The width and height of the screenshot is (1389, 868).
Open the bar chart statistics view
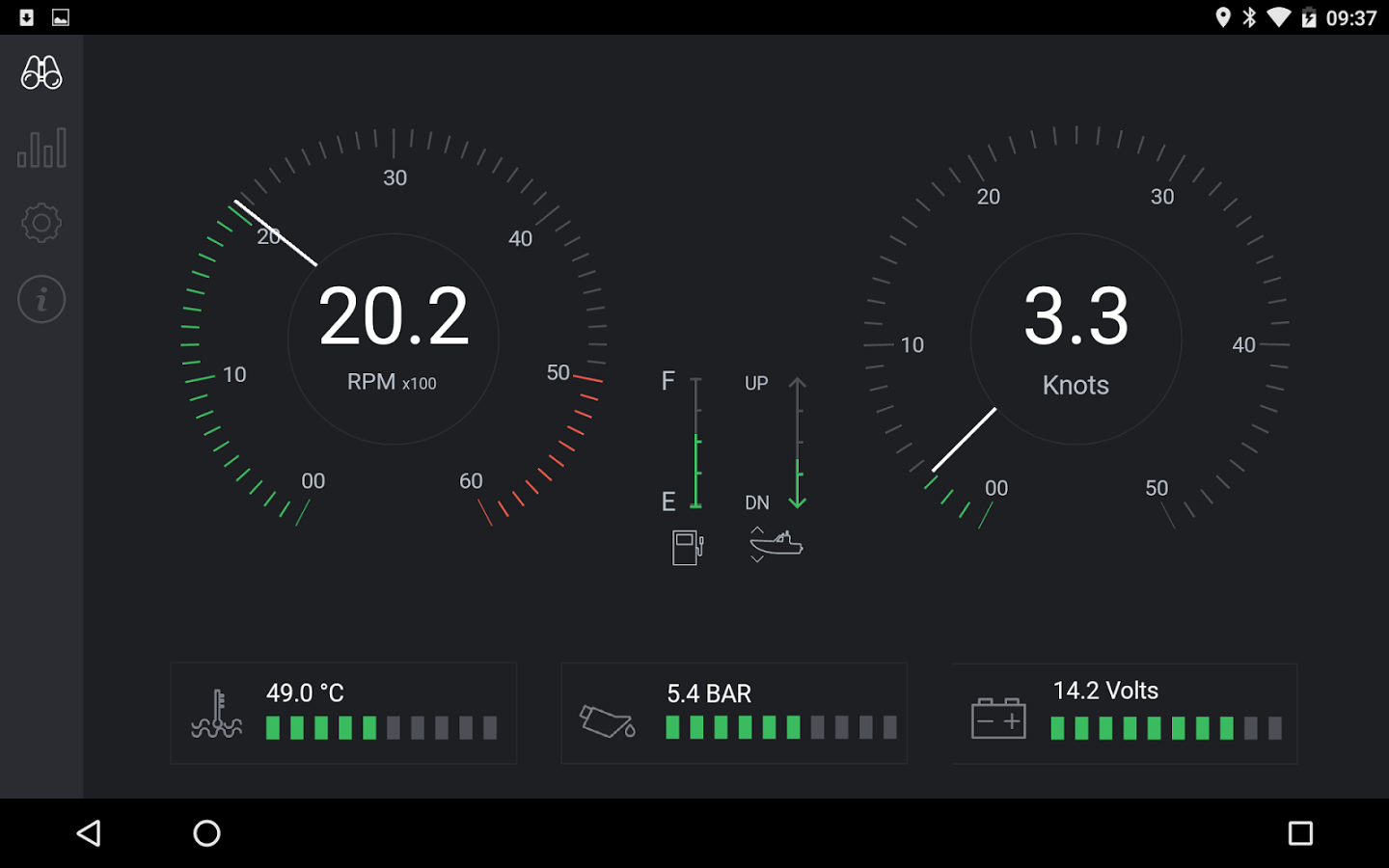[x=41, y=148]
